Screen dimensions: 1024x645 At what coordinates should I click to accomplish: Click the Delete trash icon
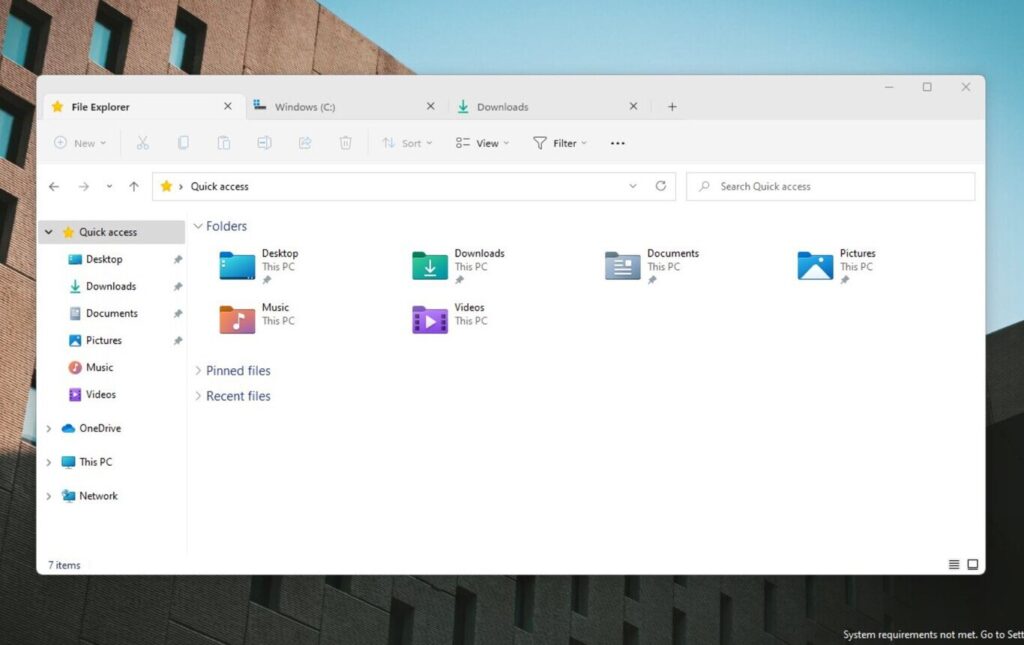[x=344, y=143]
